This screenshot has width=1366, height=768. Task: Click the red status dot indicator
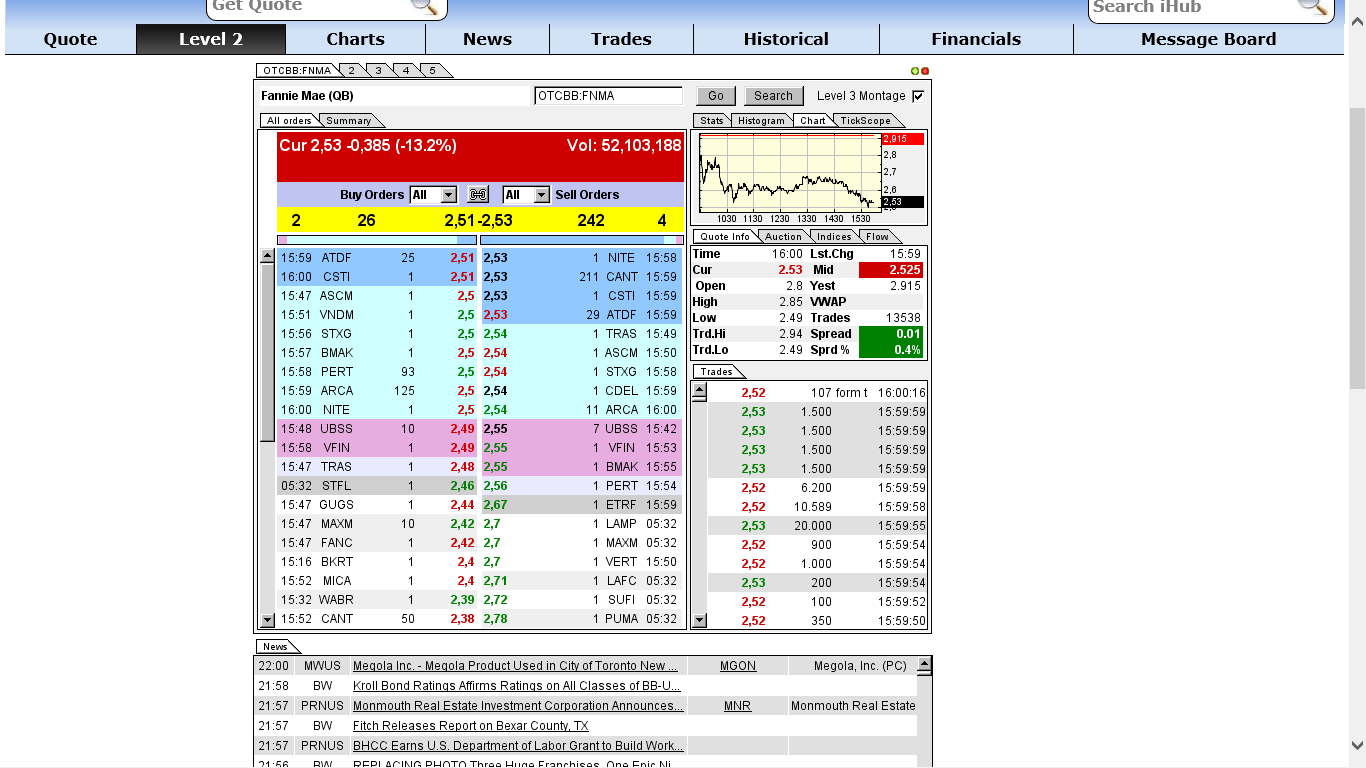(x=923, y=70)
